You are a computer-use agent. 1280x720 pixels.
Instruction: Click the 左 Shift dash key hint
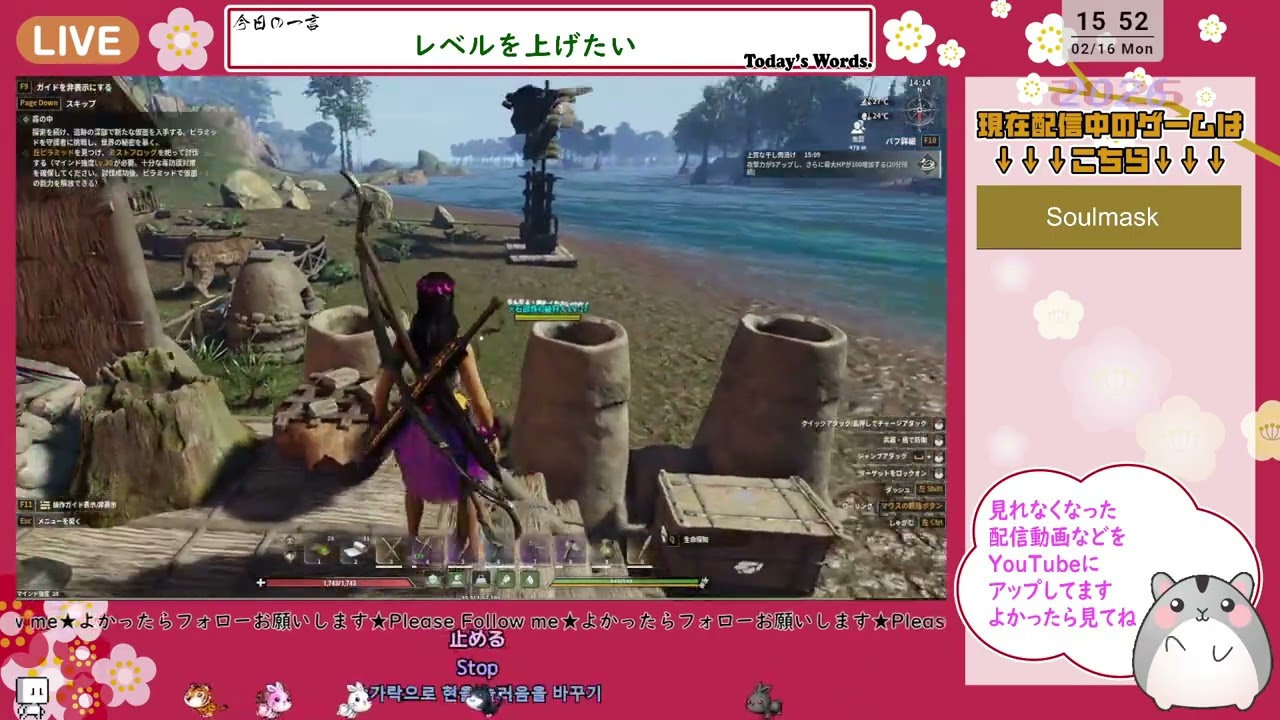(931, 489)
